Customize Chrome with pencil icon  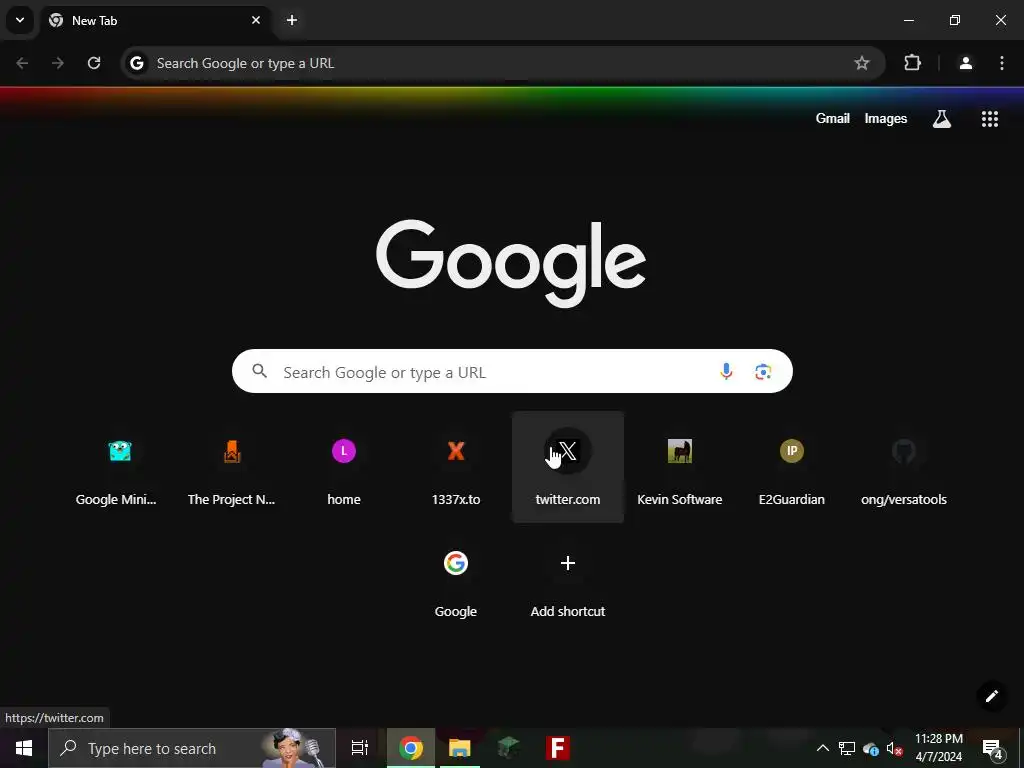coord(991,696)
